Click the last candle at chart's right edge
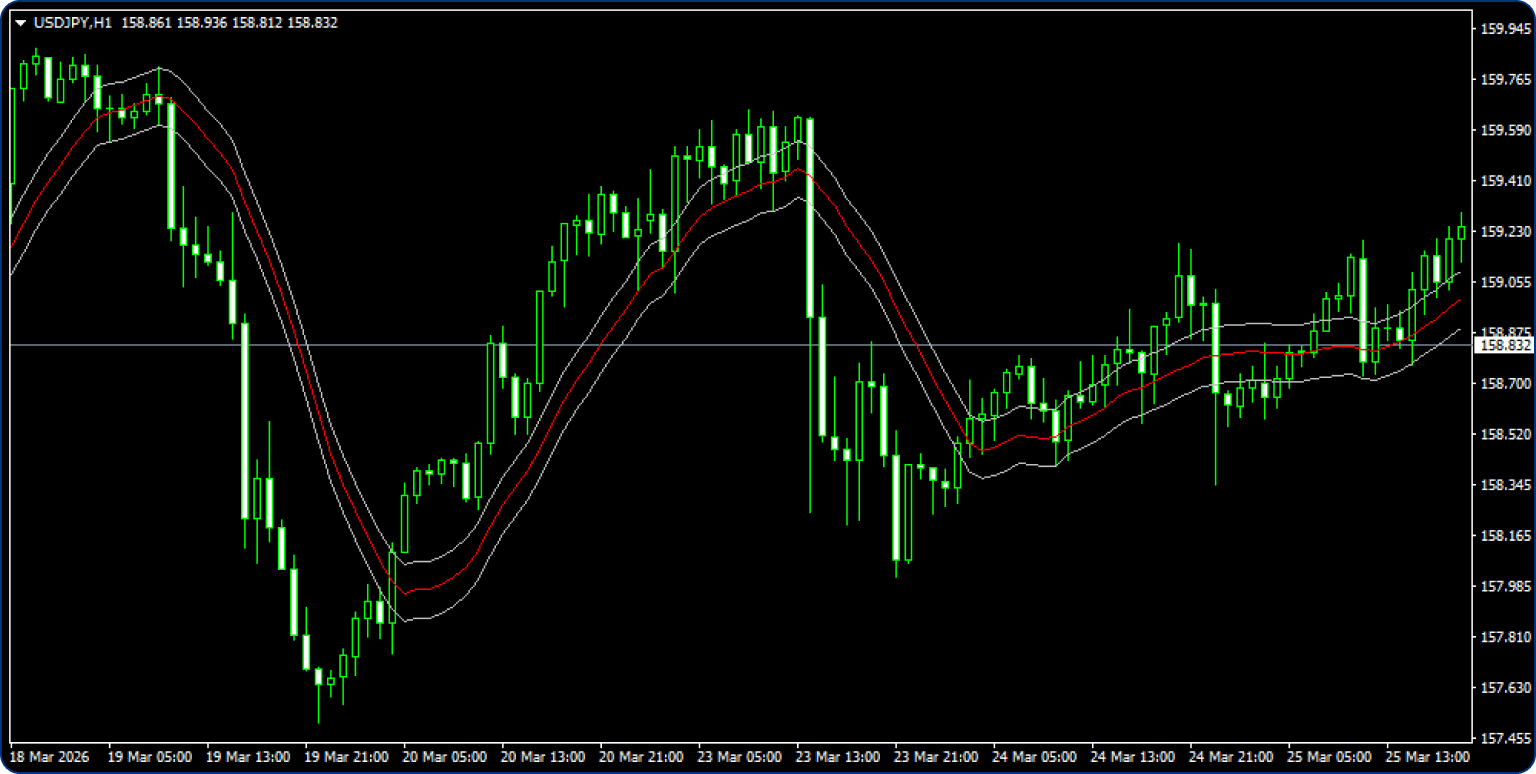Screen dimensions: 1536x774 pos(1461,233)
